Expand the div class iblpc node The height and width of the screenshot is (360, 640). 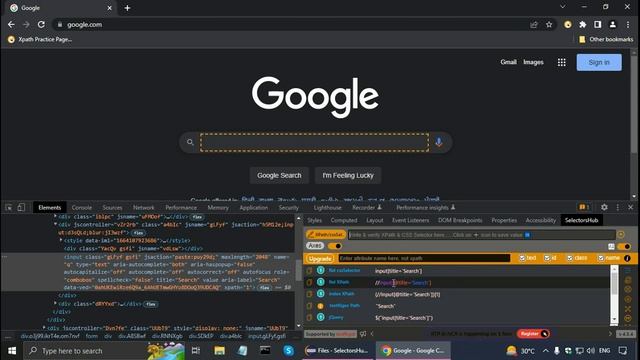(x=55, y=216)
